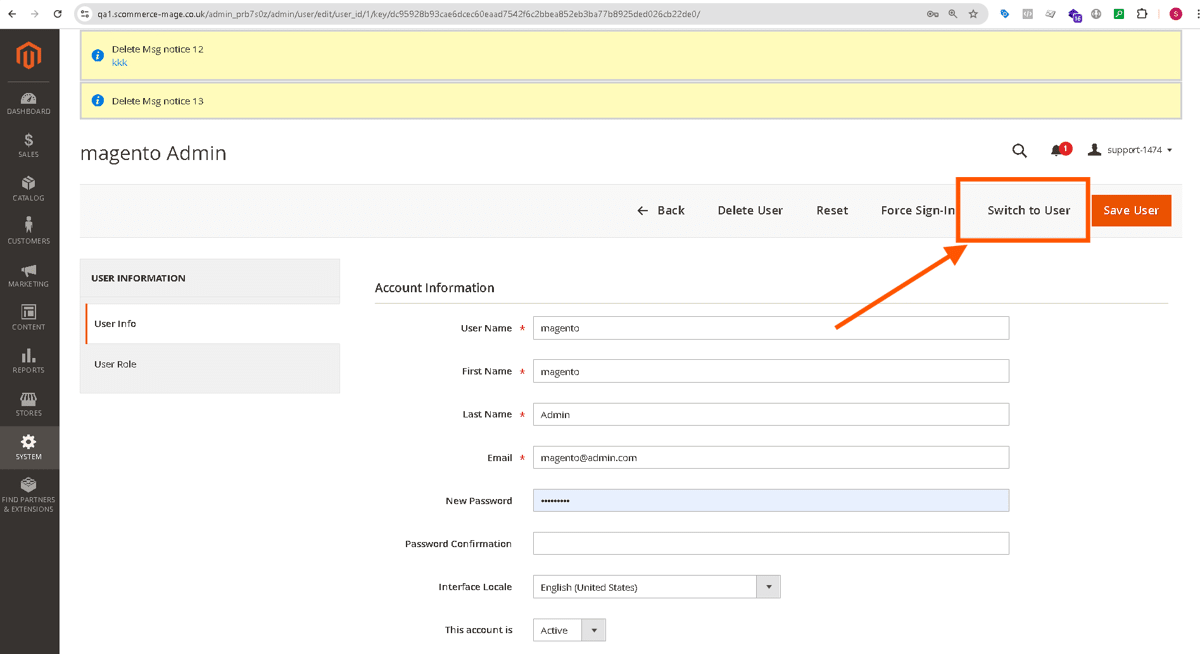Select the User Info tab
The image size is (1200, 654).
click(115, 324)
